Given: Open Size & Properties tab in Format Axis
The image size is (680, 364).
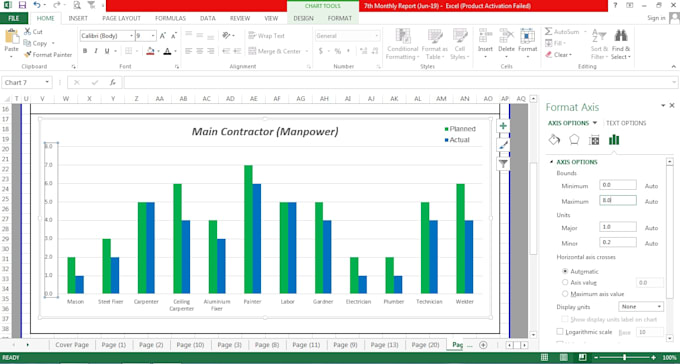Looking at the screenshot, I should (x=594, y=140).
